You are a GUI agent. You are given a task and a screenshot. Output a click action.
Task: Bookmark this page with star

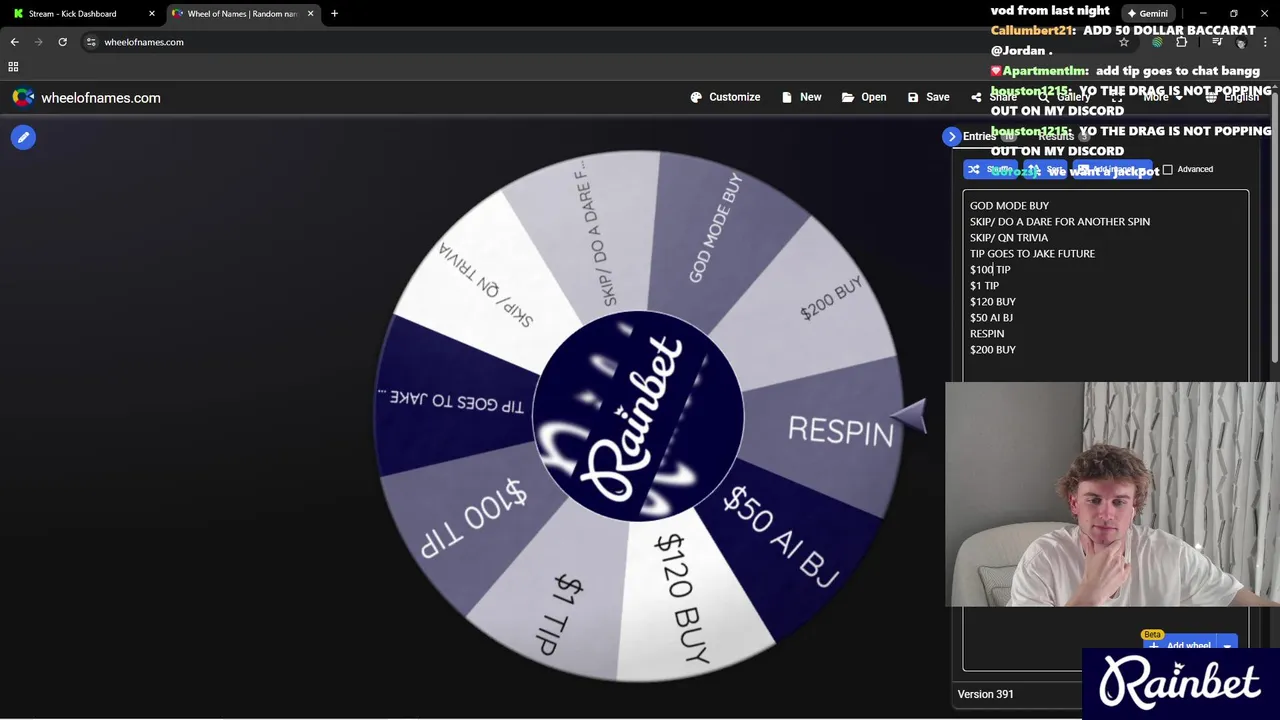[1124, 42]
